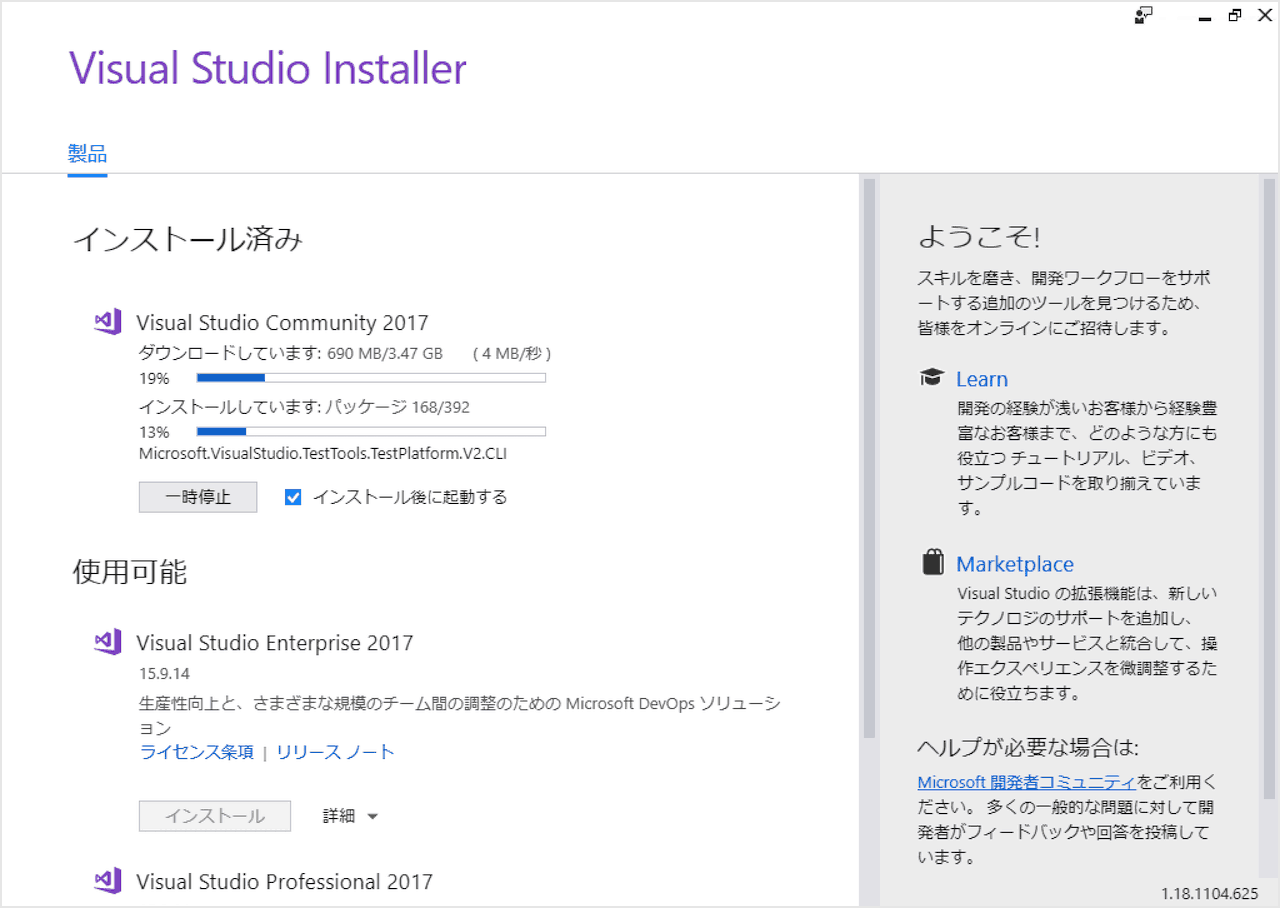Open the Learn link
The height and width of the screenshot is (908, 1280).
tap(982, 379)
